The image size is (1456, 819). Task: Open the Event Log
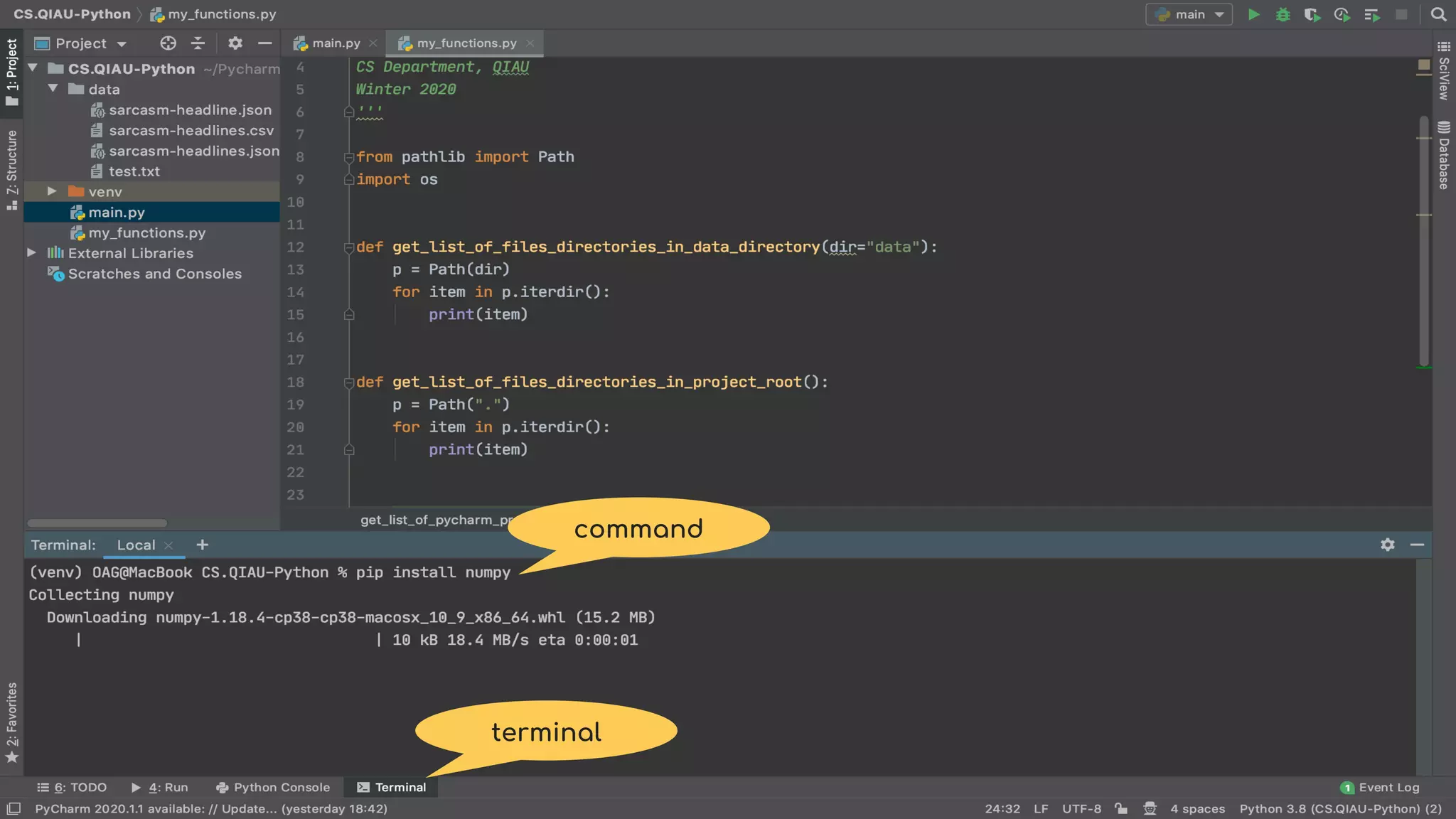[1380, 788]
